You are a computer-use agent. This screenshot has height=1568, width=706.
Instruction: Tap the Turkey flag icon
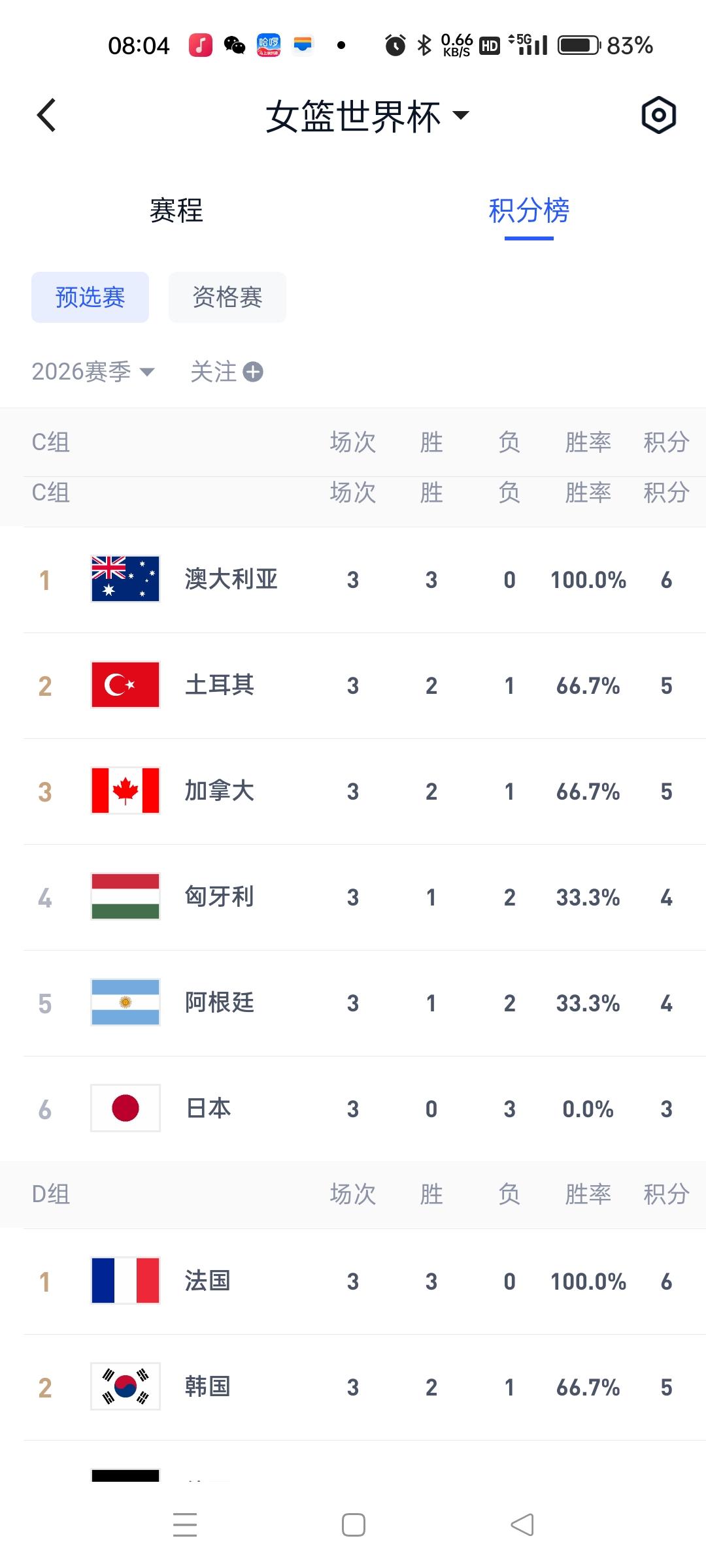coord(125,685)
